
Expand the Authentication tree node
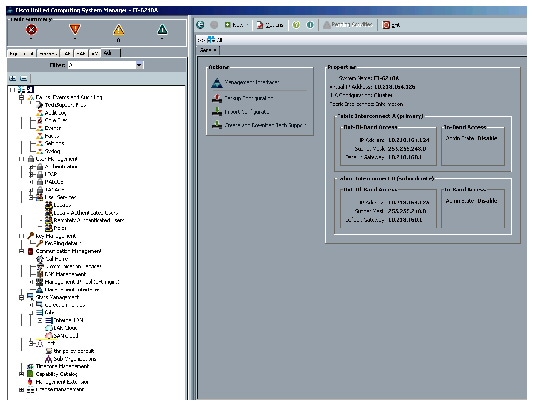click(31, 167)
